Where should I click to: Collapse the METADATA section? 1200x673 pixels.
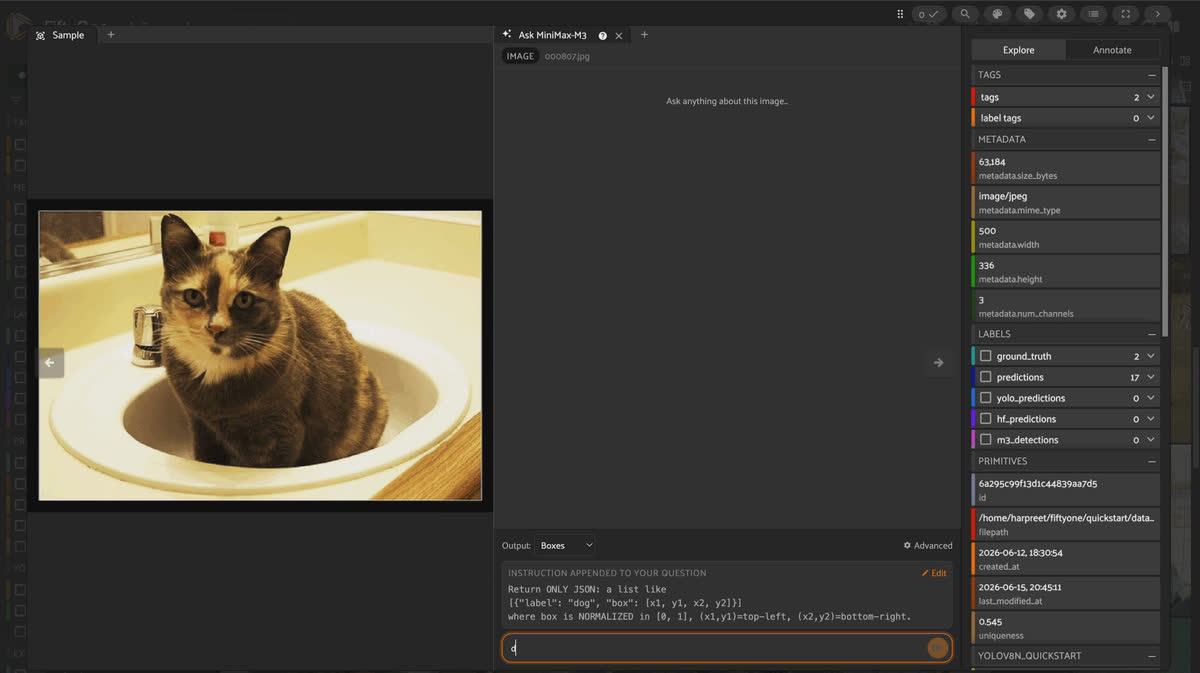coord(1152,140)
